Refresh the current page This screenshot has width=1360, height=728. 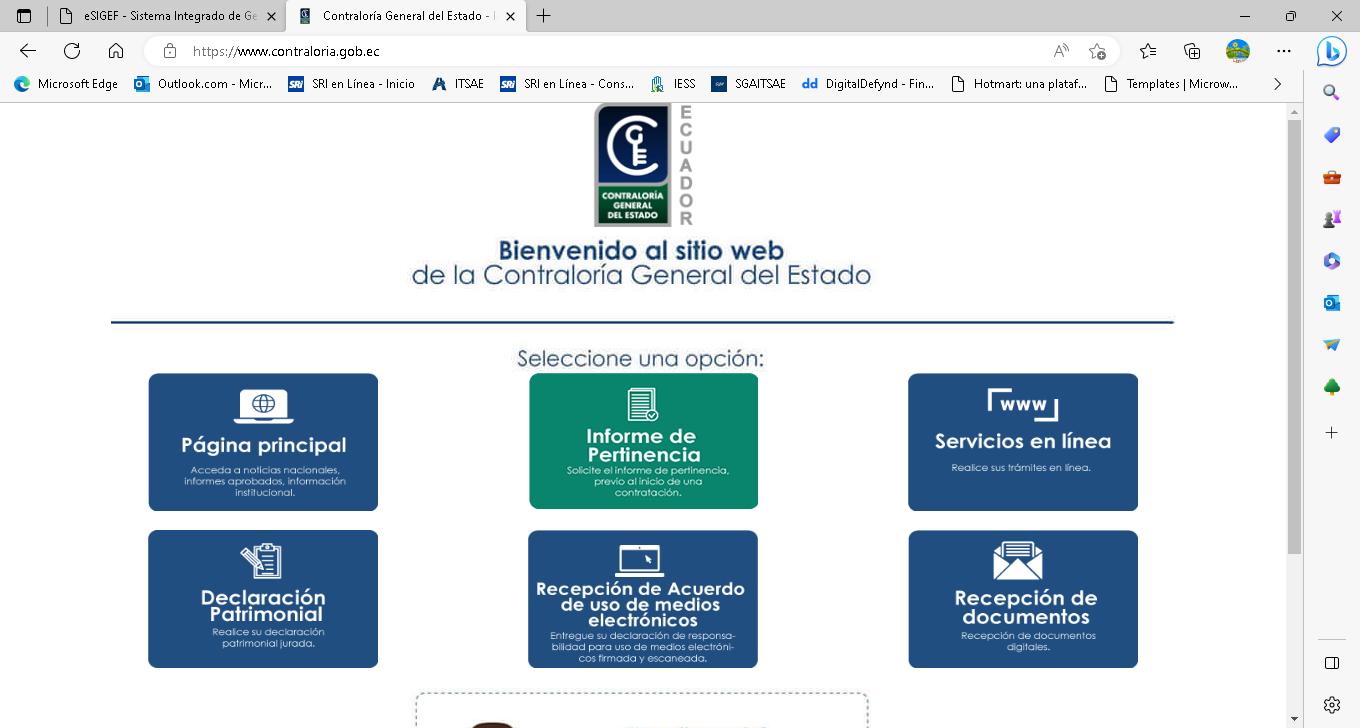(x=72, y=51)
